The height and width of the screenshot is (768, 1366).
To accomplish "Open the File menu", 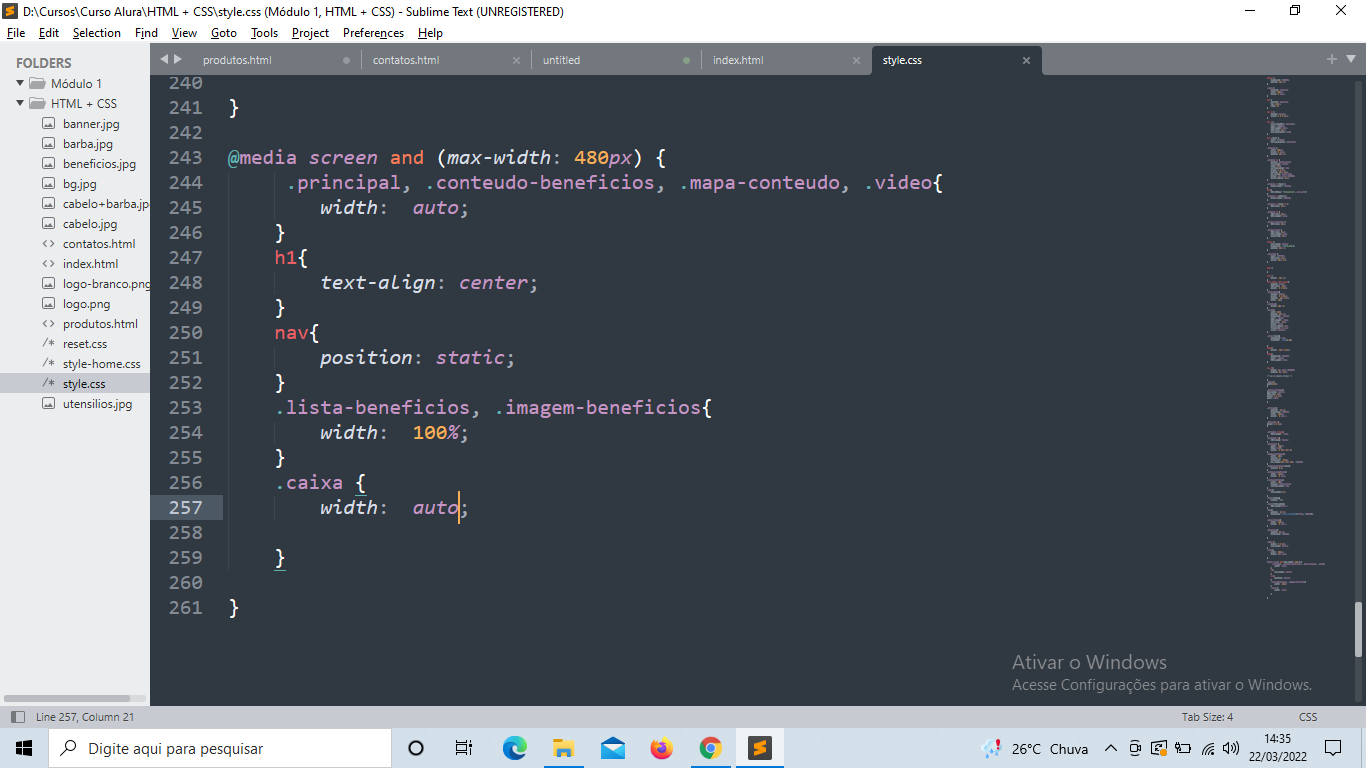I will pyautogui.click(x=15, y=33).
